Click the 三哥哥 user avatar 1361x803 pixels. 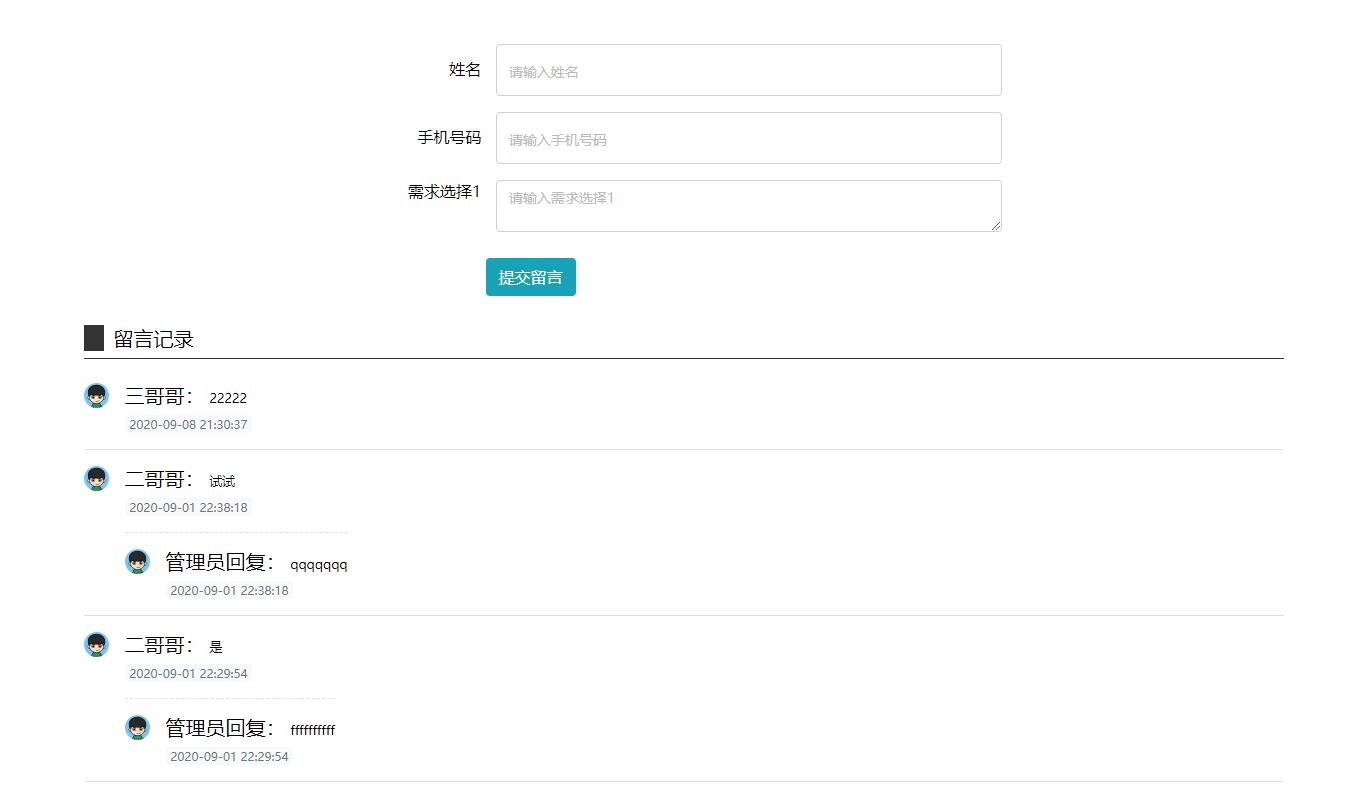click(96, 396)
